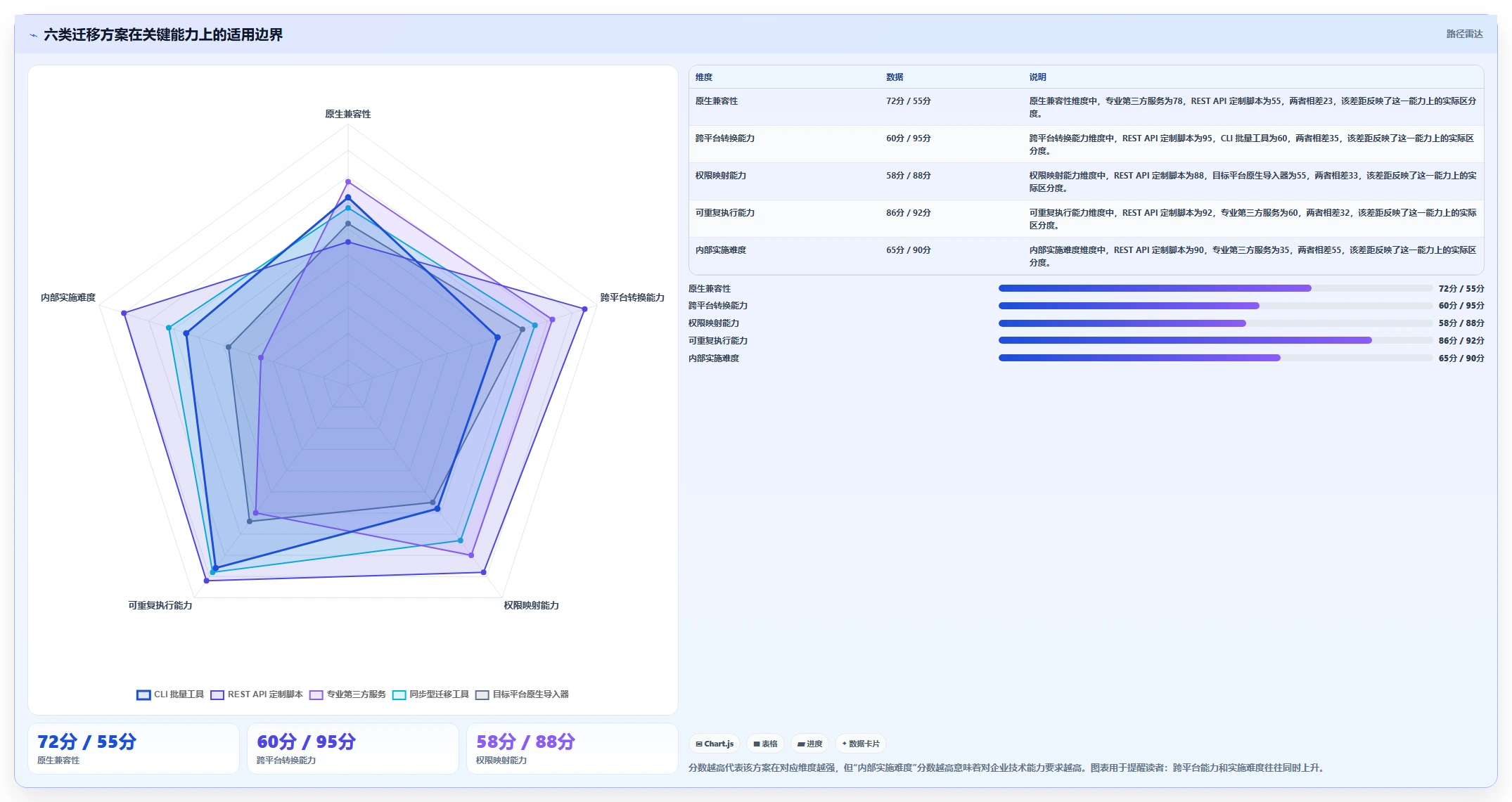Open the 58分 / 88分 权限映射能力 stat card

[572, 749]
